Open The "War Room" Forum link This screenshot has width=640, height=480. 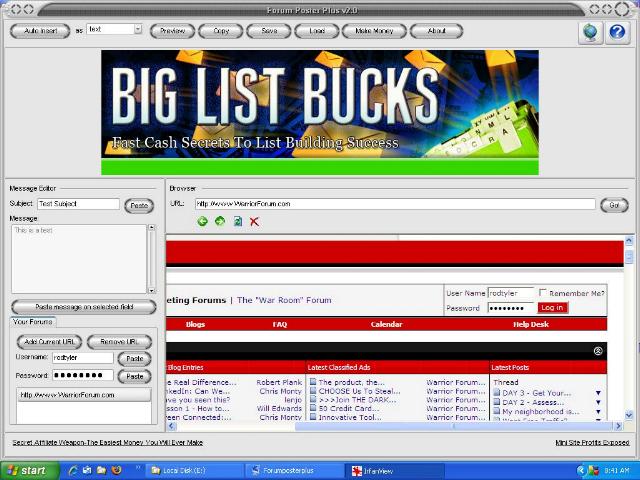(284, 300)
